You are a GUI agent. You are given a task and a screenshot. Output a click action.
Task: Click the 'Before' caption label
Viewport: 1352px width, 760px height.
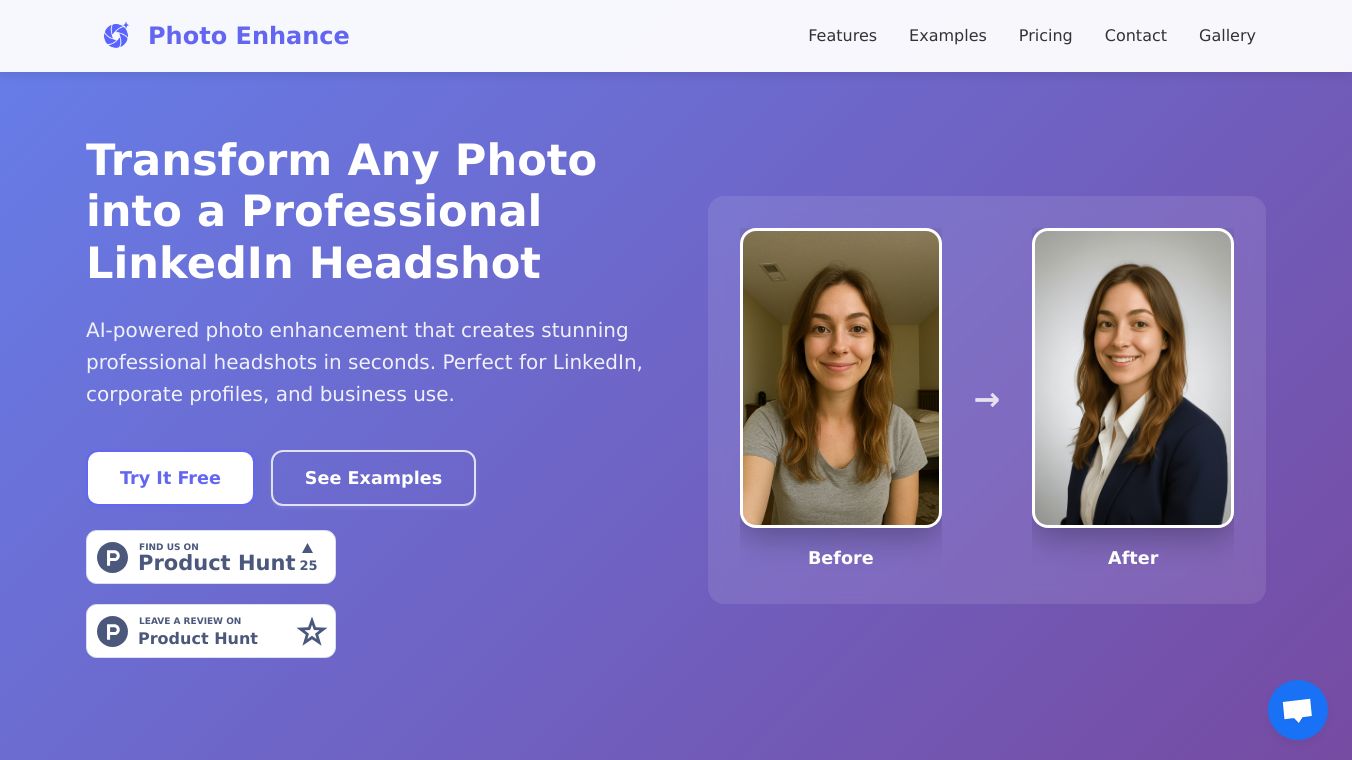pyautogui.click(x=841, y=558)
